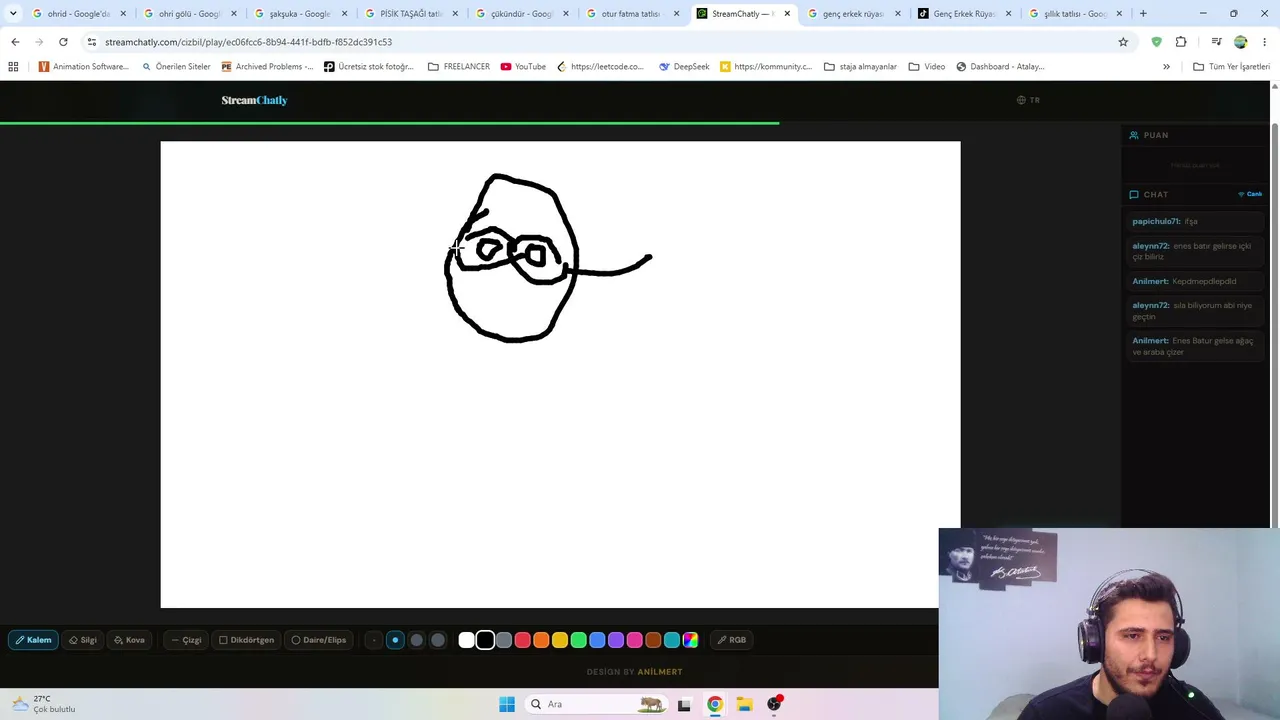Select the white color swatch
1280x720 pixels.
(466, 640)
